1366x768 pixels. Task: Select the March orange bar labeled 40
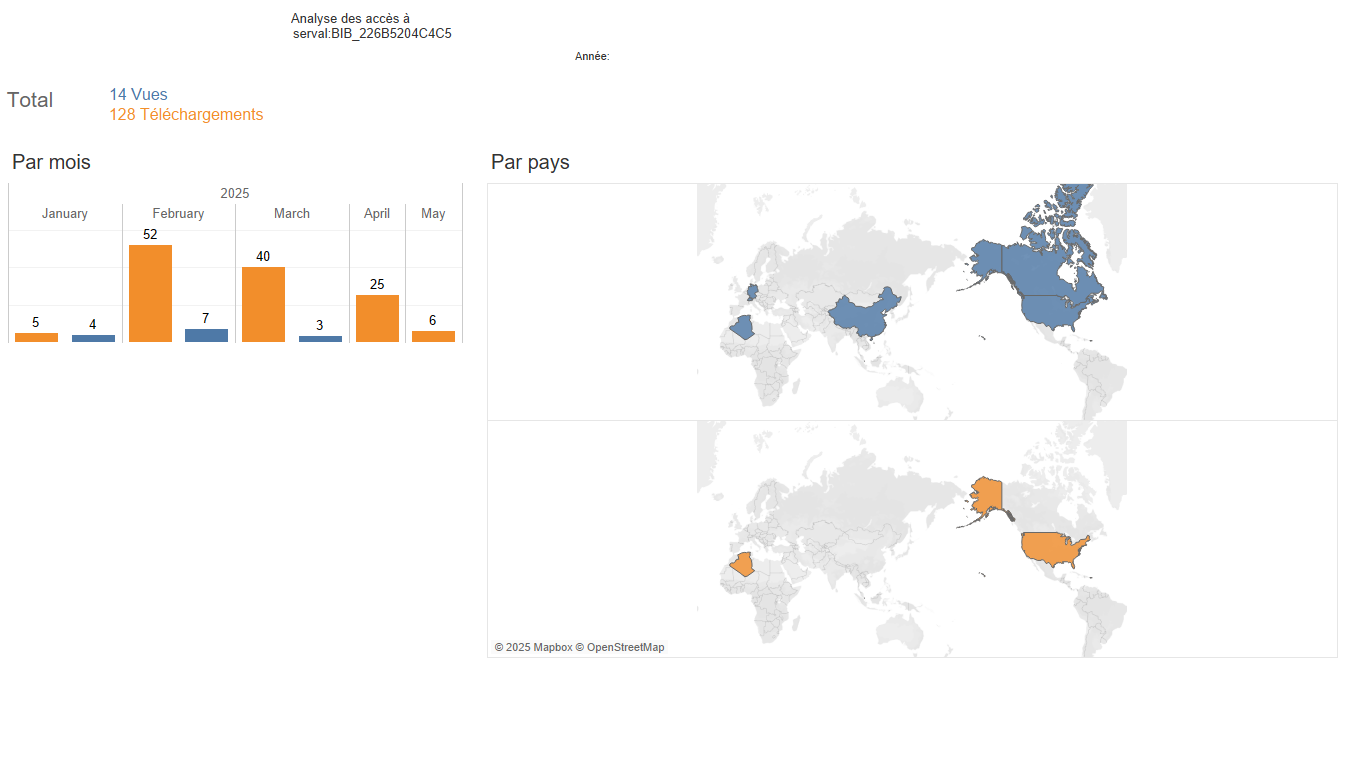pyautogui.click(x=263, y=304)
